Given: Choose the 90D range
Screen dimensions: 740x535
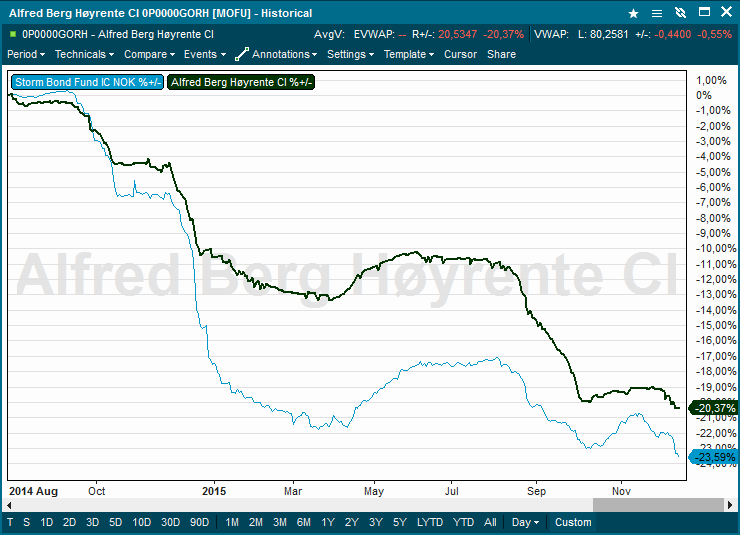Looking at the screenshot, I should coord(200,522).
